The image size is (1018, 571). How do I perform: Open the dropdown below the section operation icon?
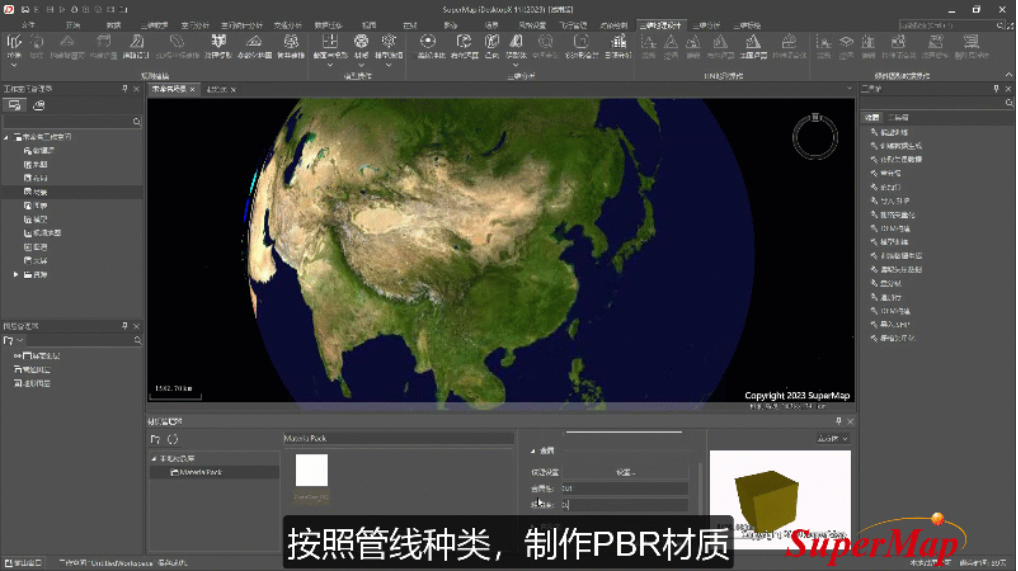coord(330,66)
